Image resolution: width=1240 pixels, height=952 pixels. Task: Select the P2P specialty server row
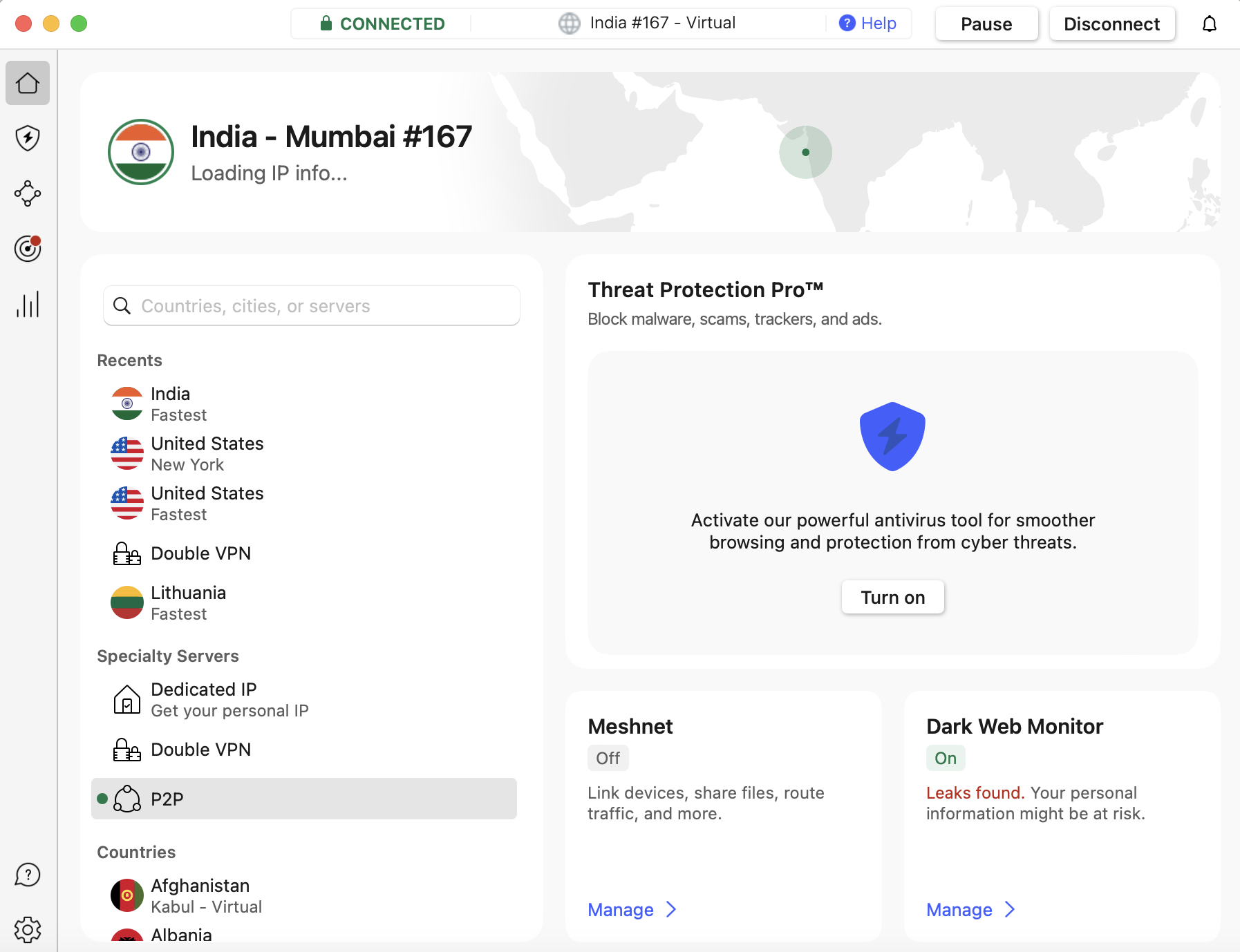click(x=304, y=799)
